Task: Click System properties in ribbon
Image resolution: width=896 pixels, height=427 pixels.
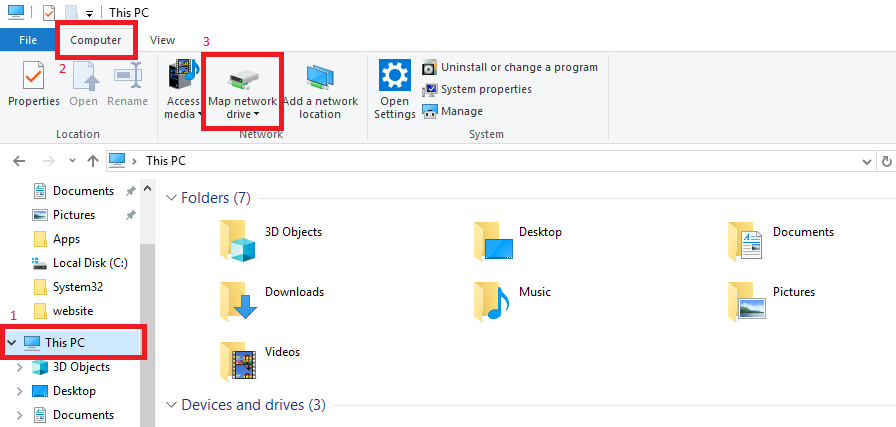Action: [485, 89]
